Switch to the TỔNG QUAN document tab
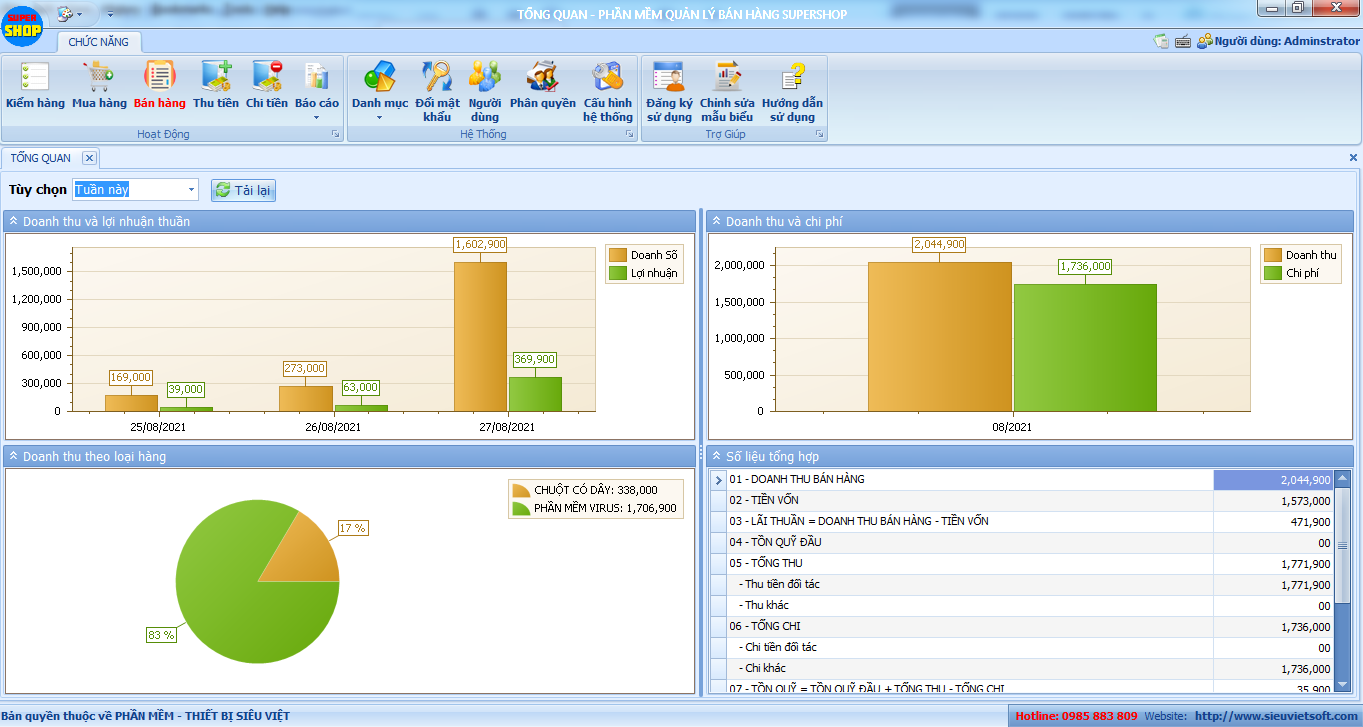 pos(41,158)
